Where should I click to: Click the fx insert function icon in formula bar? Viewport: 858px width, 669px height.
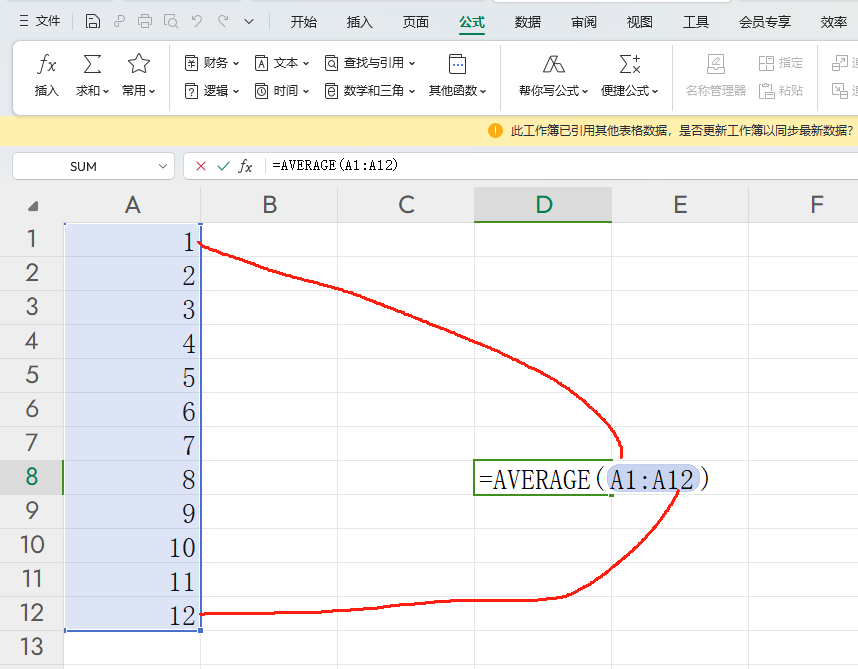pos(245,166)
